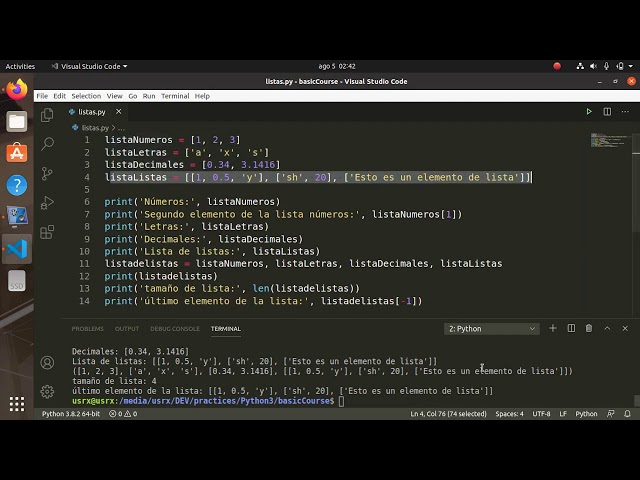This screenshot has height=480, width=640.
Task: Open the Terminal menu
Action: click(175, 96)
